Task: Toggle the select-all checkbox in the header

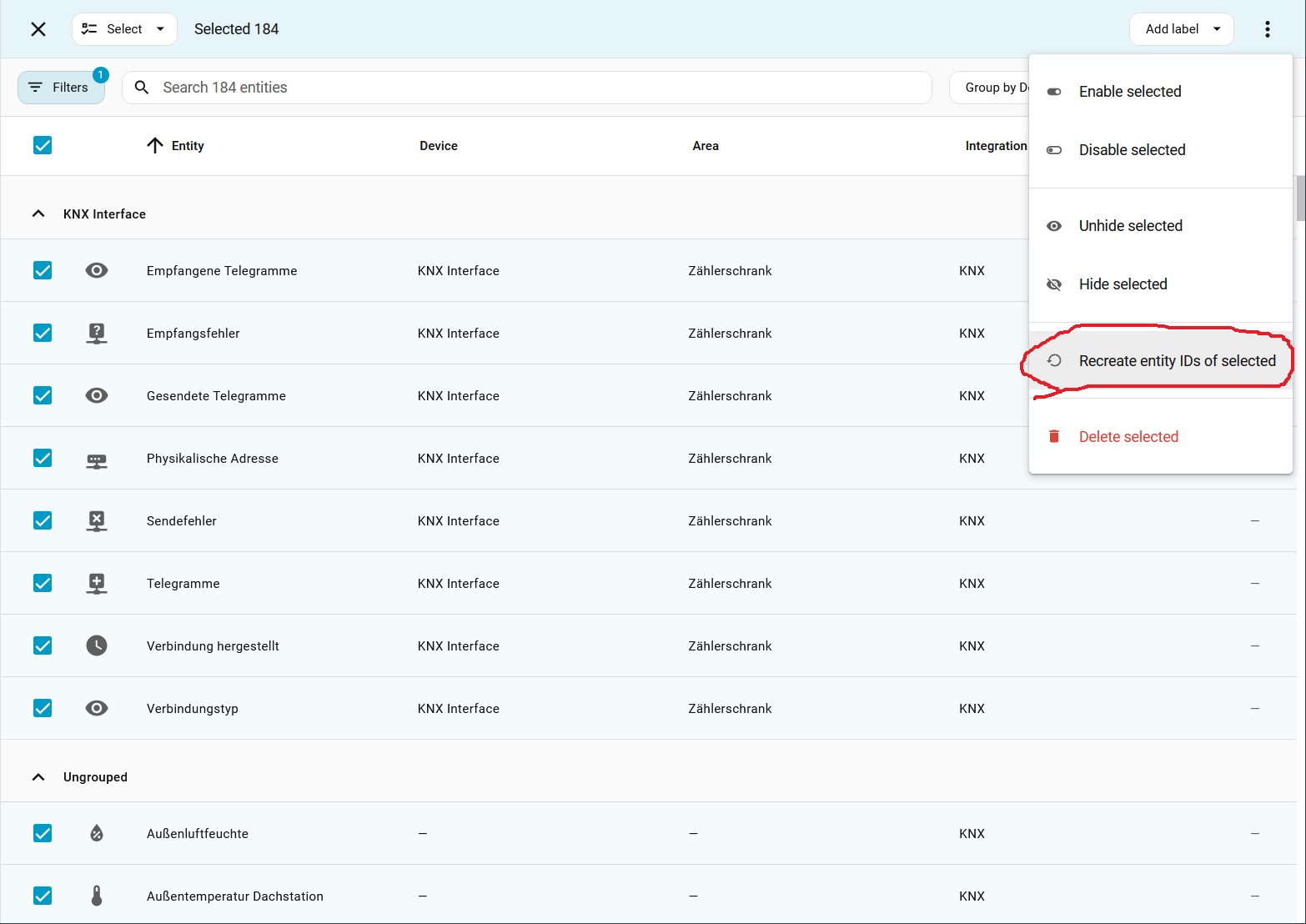Action: [43, 146]
